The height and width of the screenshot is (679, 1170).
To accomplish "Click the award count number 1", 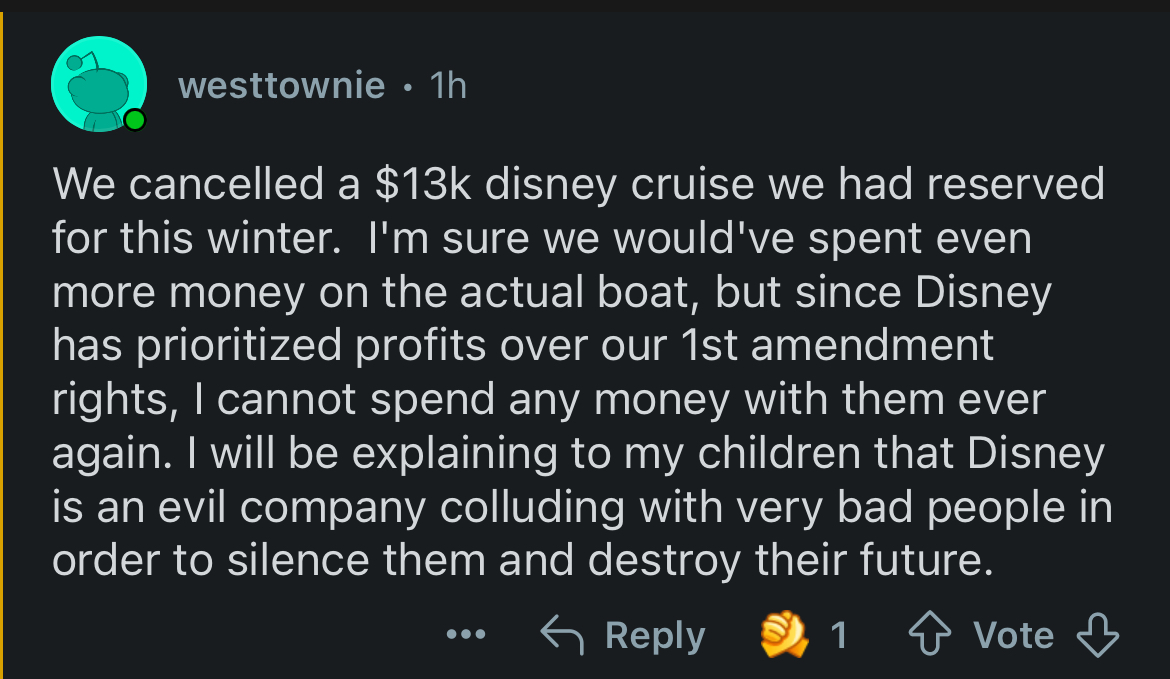I will click(838, 635).
